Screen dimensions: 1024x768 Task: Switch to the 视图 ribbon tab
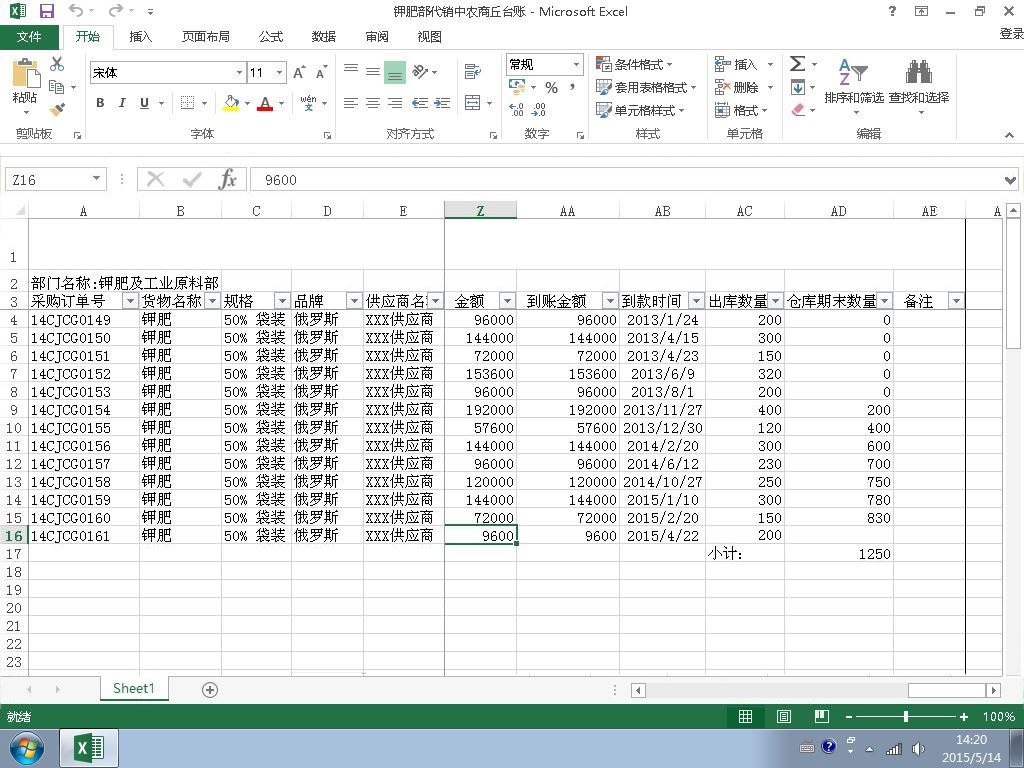[429, 37]
